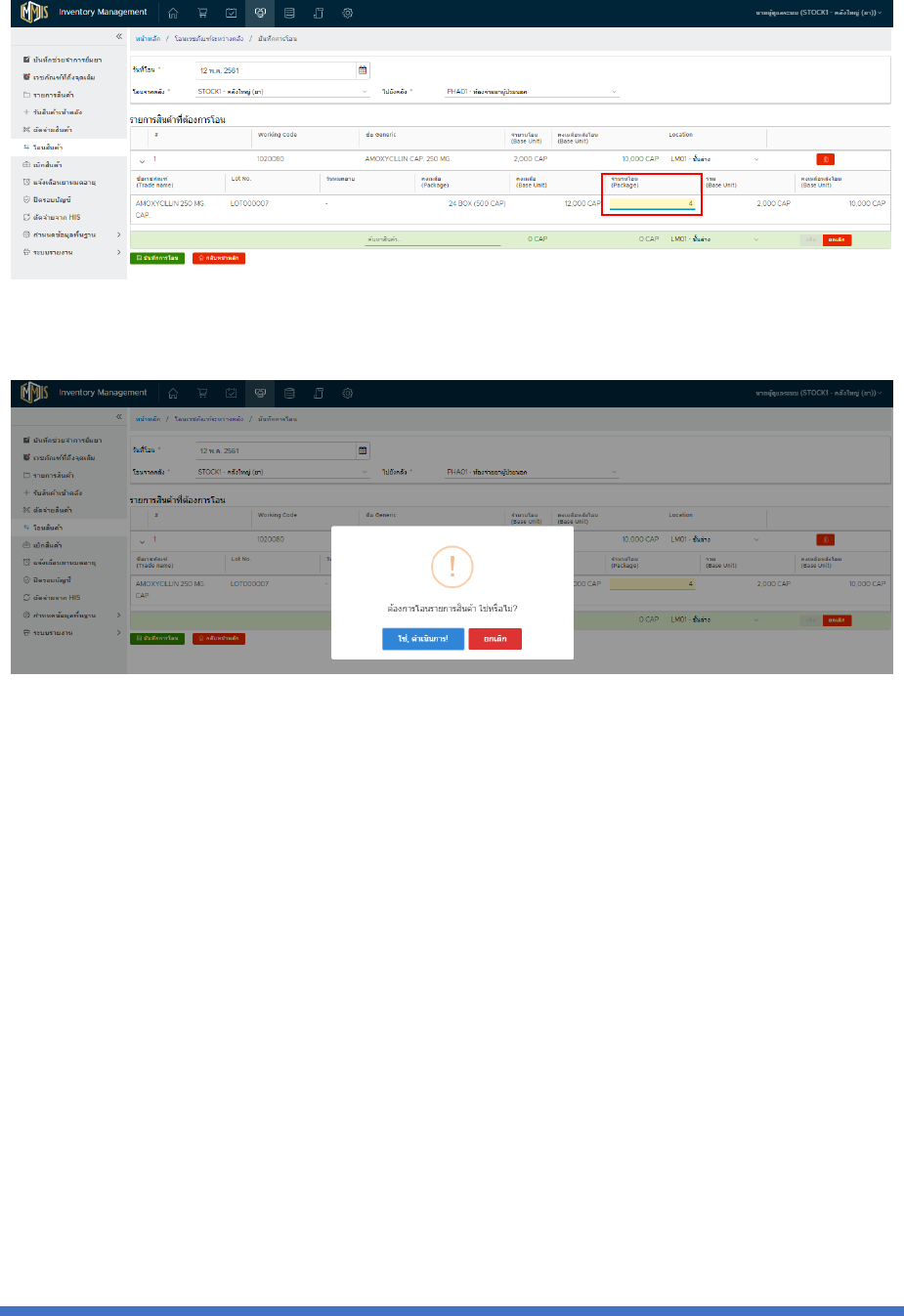Click the Location column header in upper screenshot
The image size is (904, 1316).
click(681, 135)
